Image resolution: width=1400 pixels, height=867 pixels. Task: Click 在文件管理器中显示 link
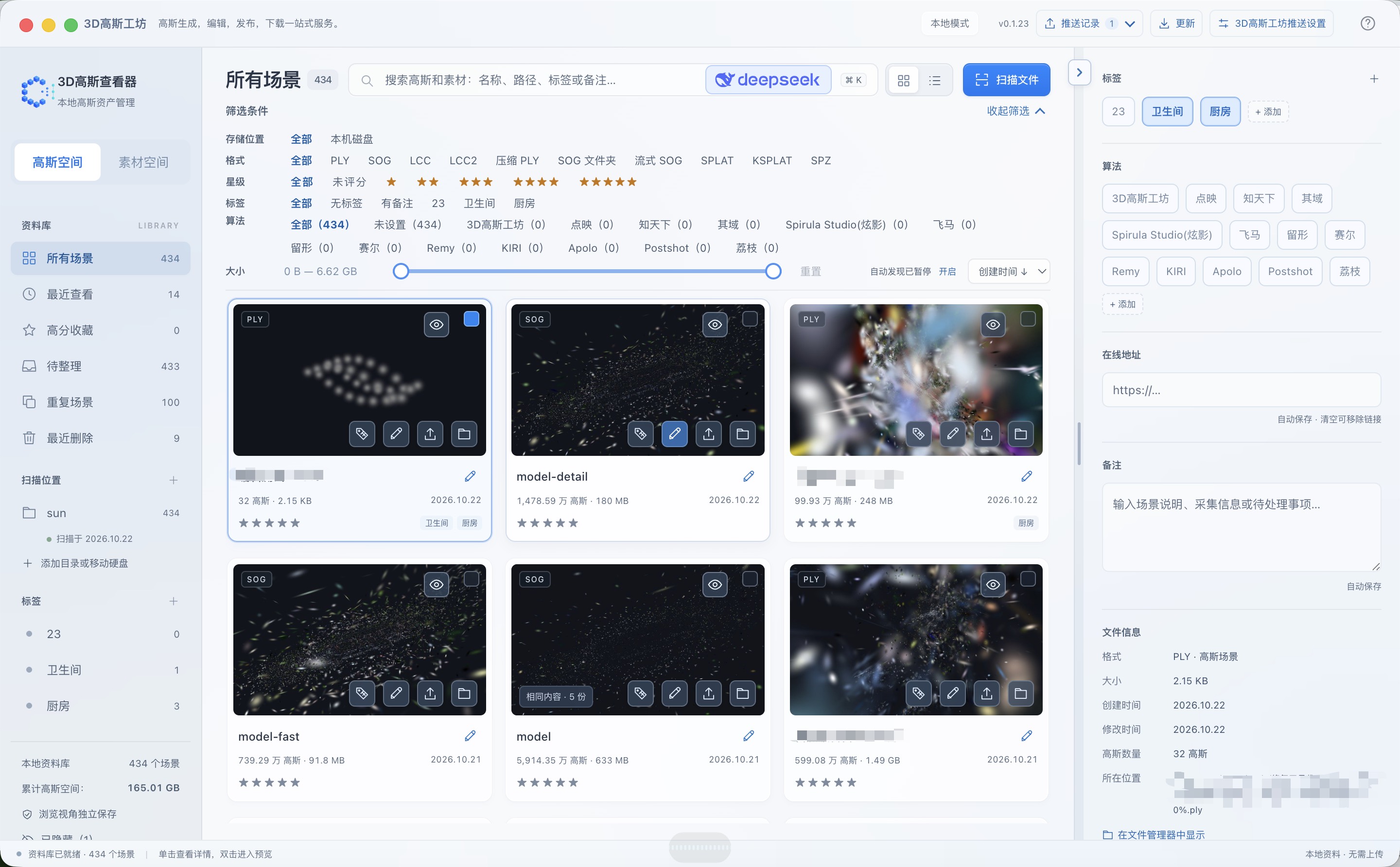pos(1154,834)
